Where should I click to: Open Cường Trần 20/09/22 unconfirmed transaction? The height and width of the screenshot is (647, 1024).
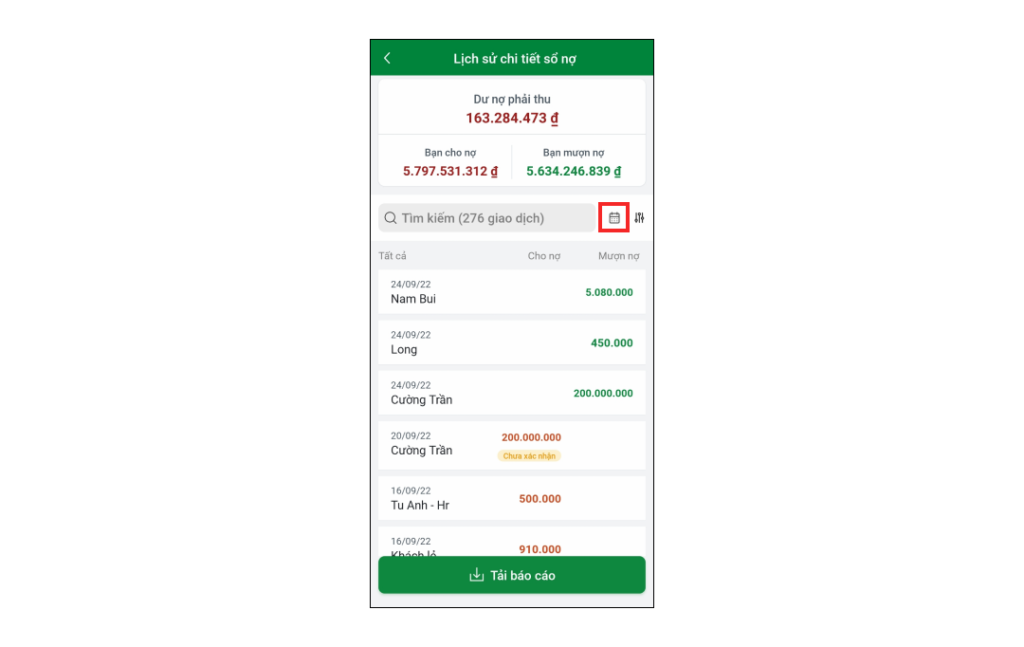(x=512, y=445)
